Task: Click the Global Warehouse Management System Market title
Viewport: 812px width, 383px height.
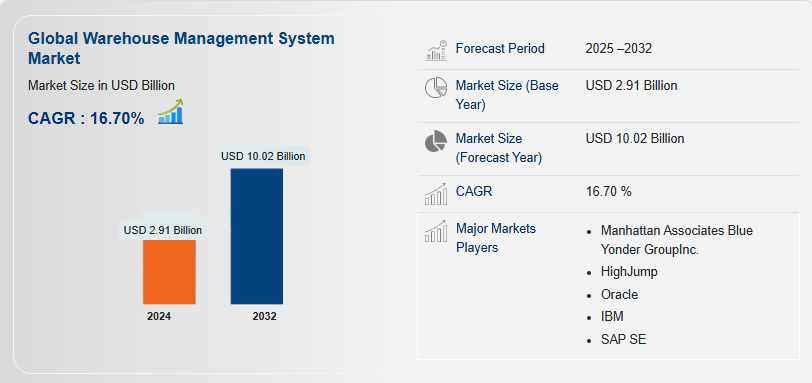Action: [x=181, y=48]
